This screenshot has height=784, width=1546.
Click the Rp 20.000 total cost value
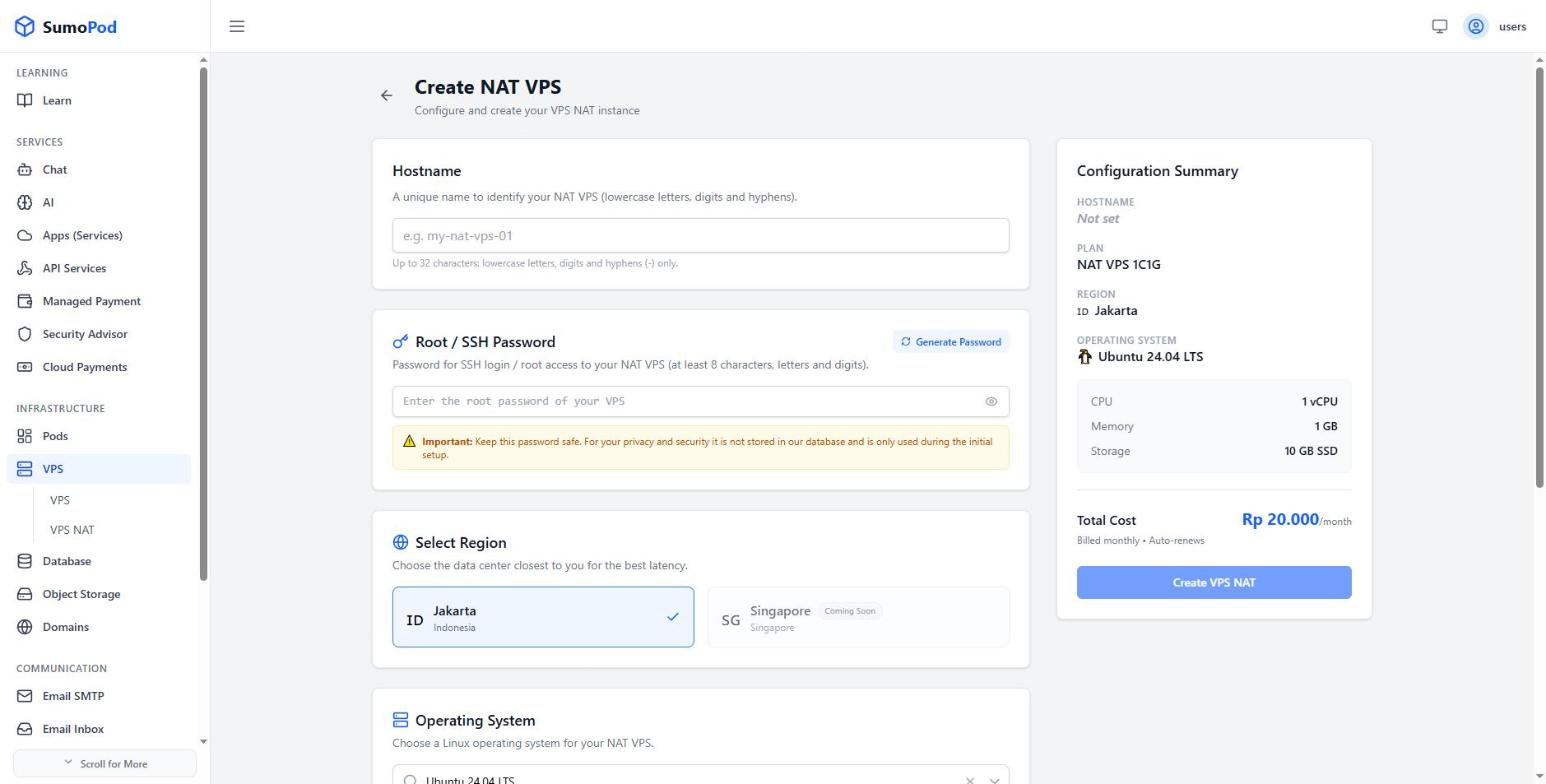tap(1280, 519)
